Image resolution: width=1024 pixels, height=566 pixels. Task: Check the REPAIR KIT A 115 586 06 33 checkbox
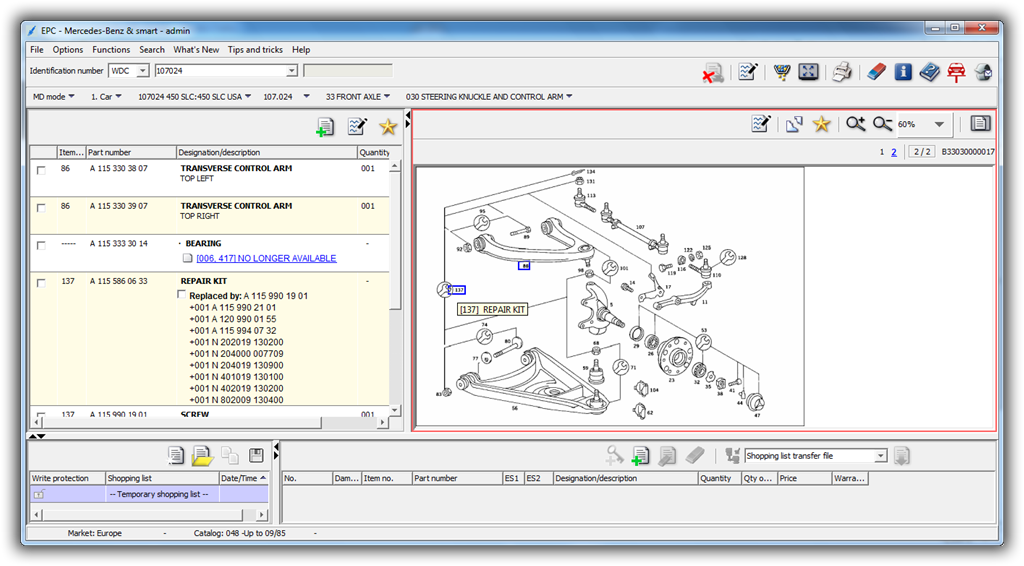[x=41, y=283]
